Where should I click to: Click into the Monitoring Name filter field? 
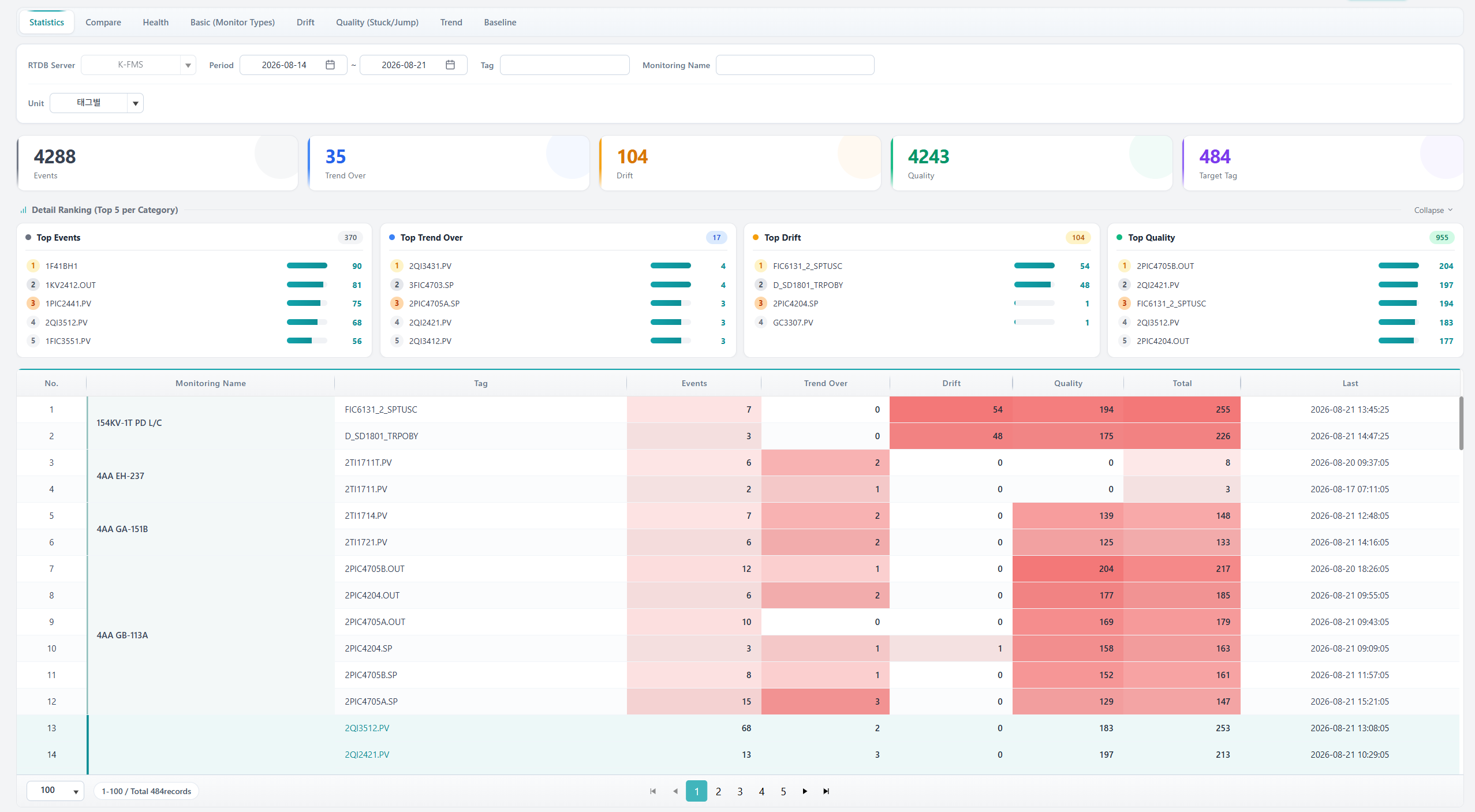pos(795,65)
